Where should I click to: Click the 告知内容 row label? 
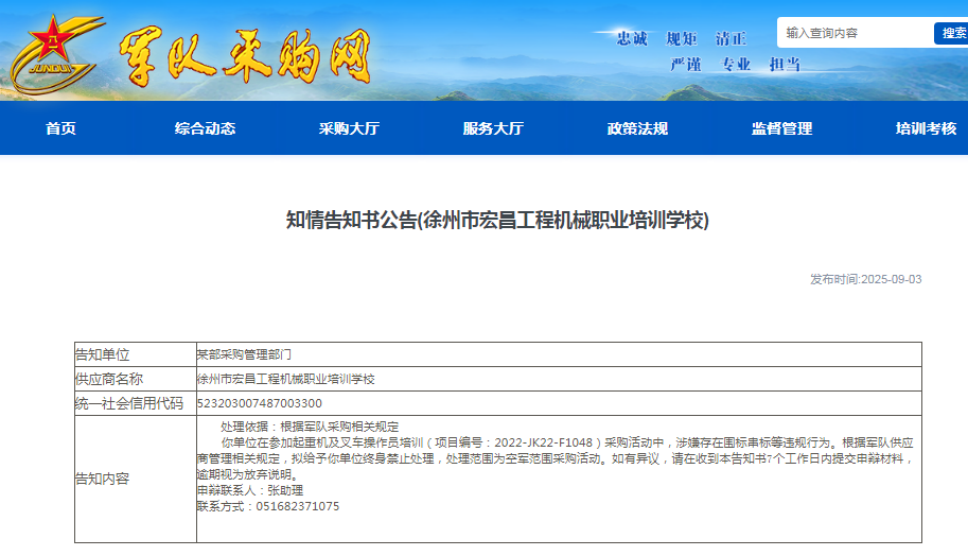(x=103, y=479)
